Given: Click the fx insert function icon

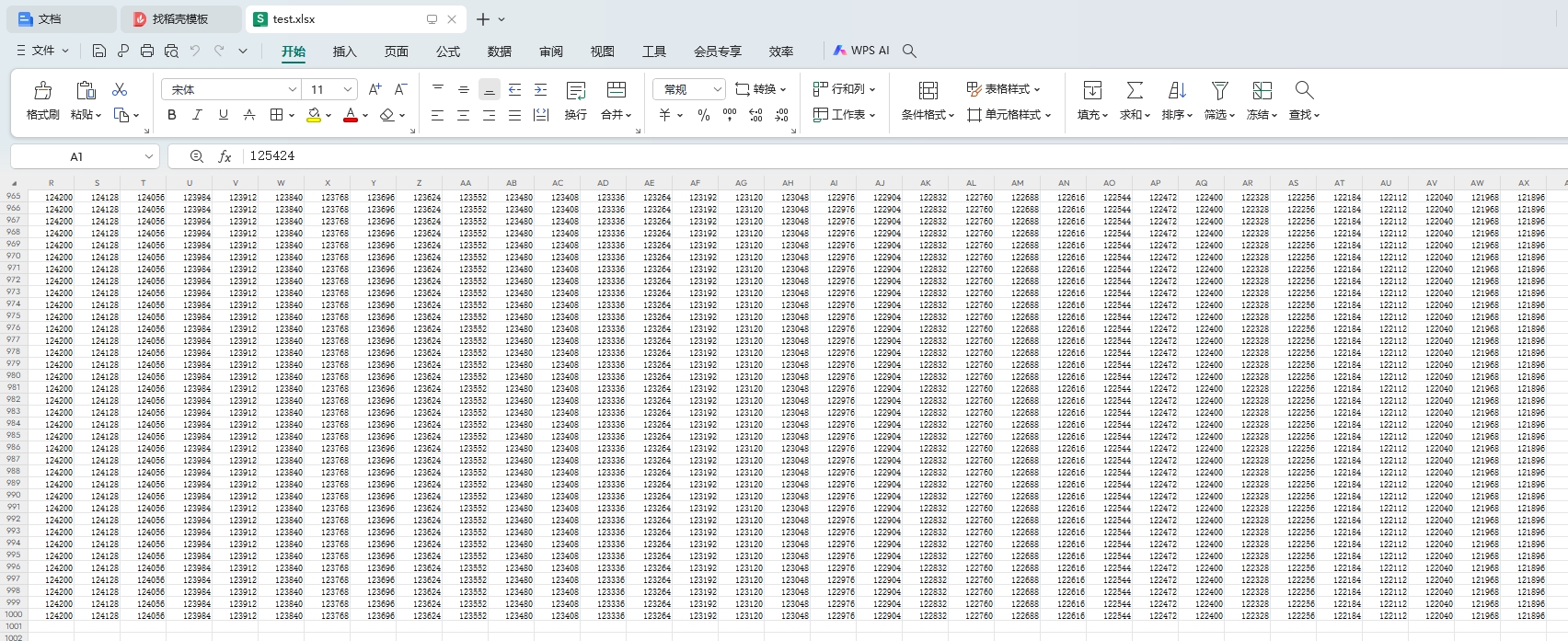Looking at the screenshot, I should (x=225, y=156).
